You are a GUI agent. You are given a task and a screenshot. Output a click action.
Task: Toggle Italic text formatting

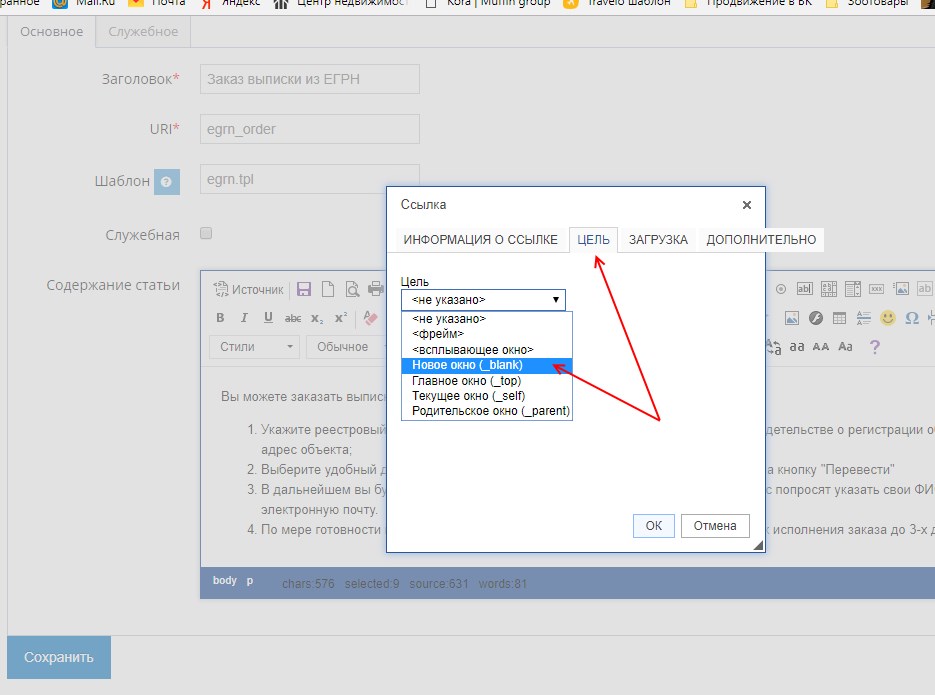point(244,318)
